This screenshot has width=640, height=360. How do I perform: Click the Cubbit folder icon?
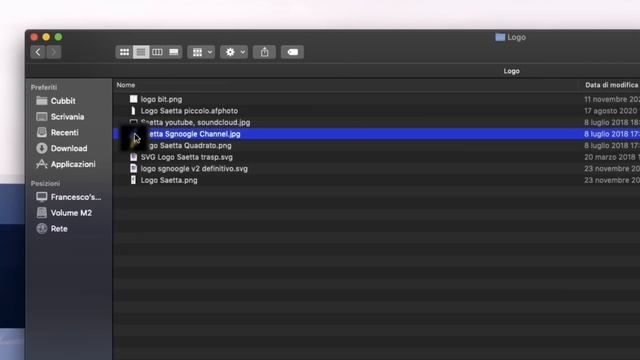click(x=42, y=100)
